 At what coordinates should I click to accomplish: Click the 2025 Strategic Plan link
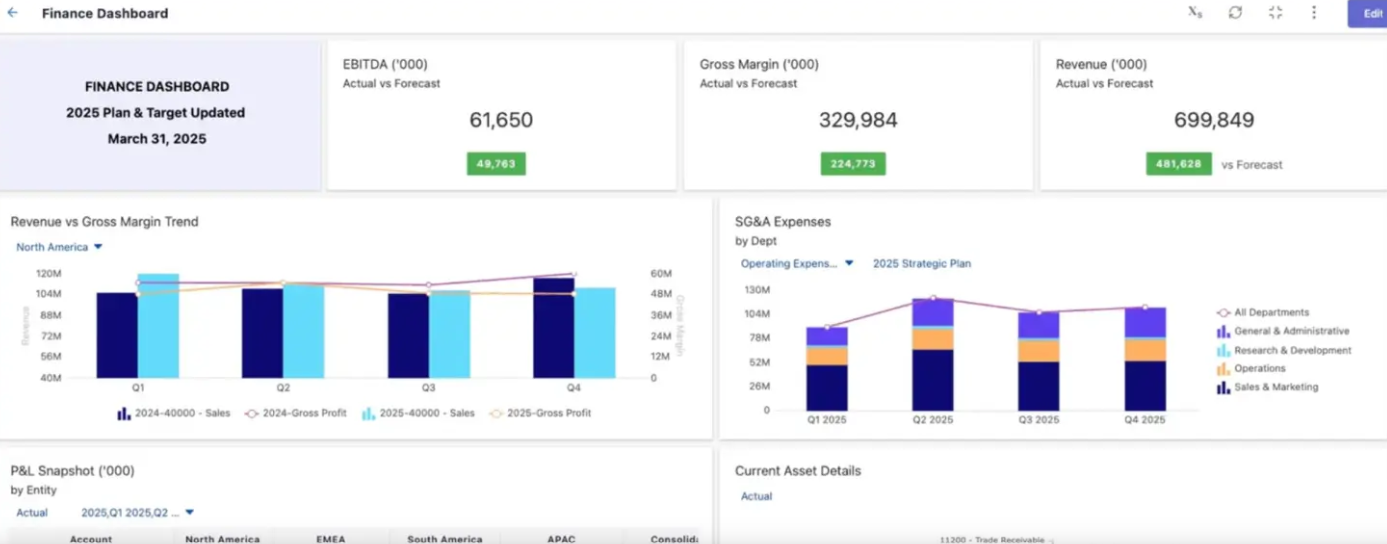coord(921,264)
